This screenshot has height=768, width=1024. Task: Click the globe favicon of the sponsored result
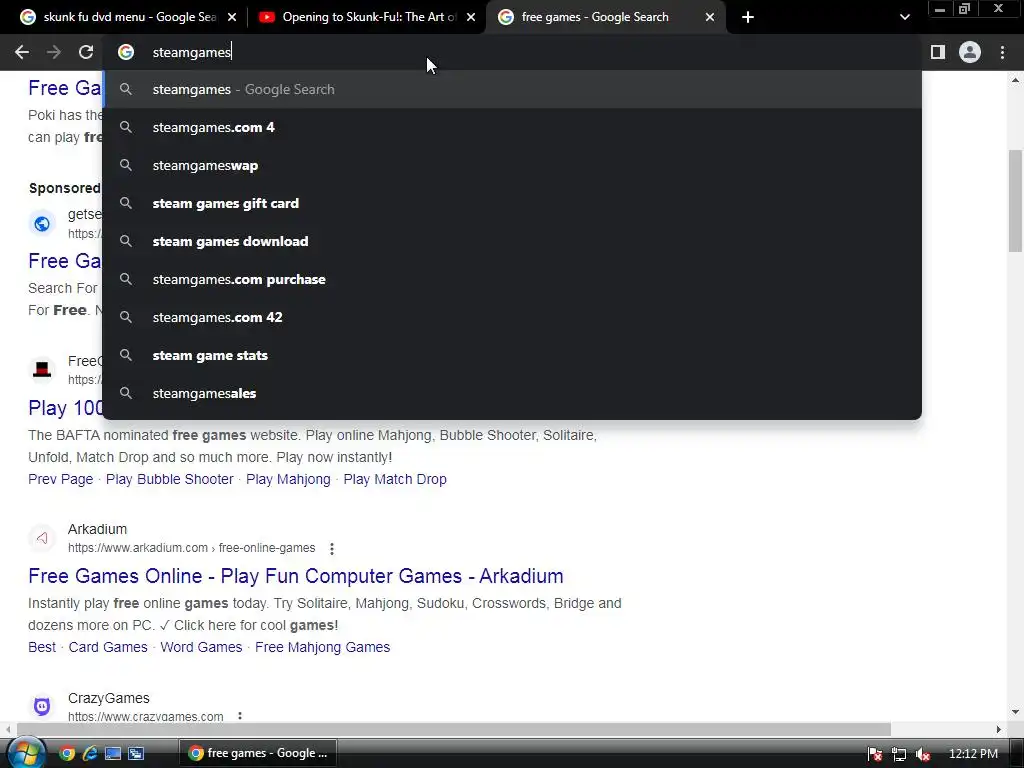(x=42, y=223)
